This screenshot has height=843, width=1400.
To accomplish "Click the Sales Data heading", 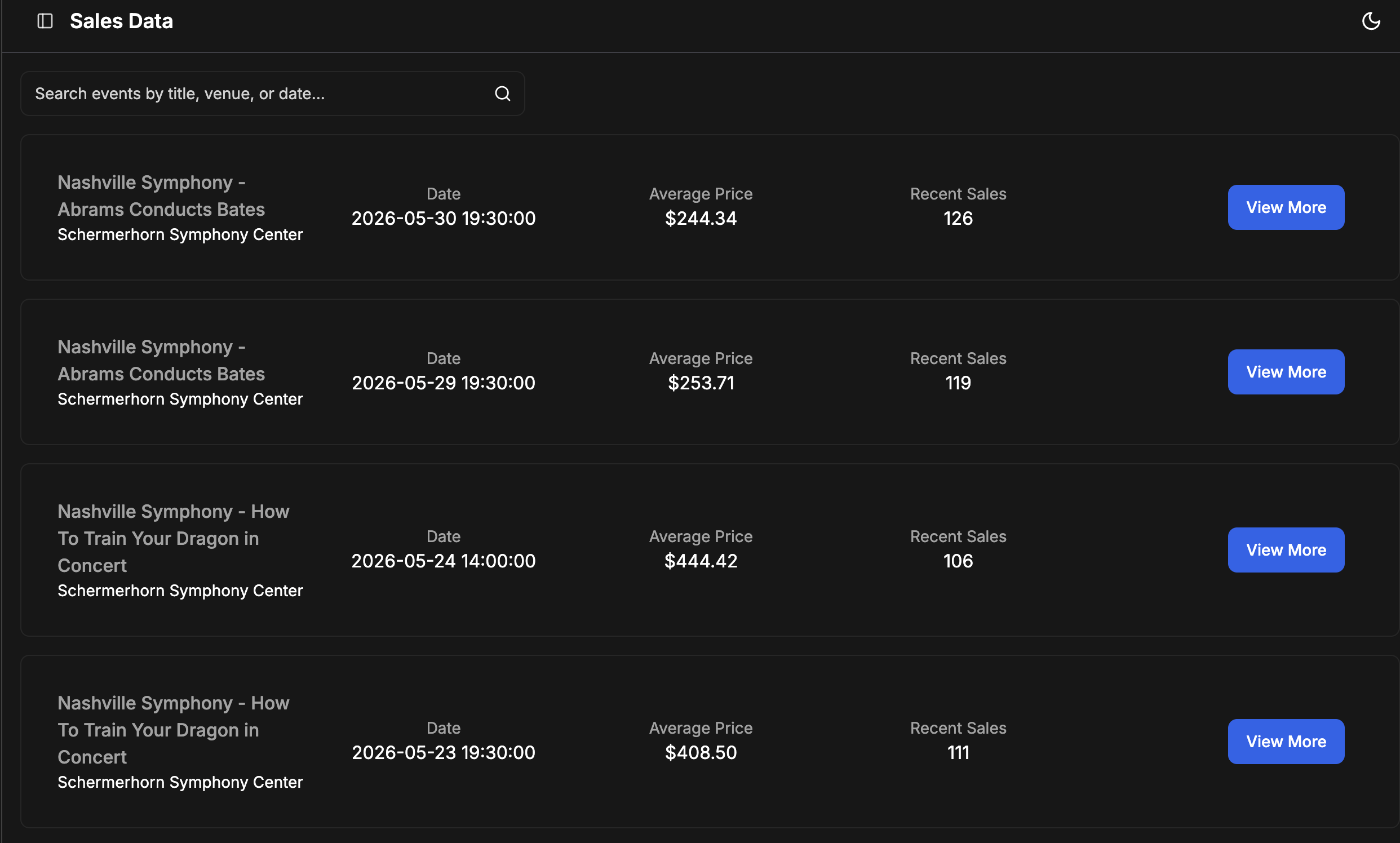I will (x=121, y=21).
